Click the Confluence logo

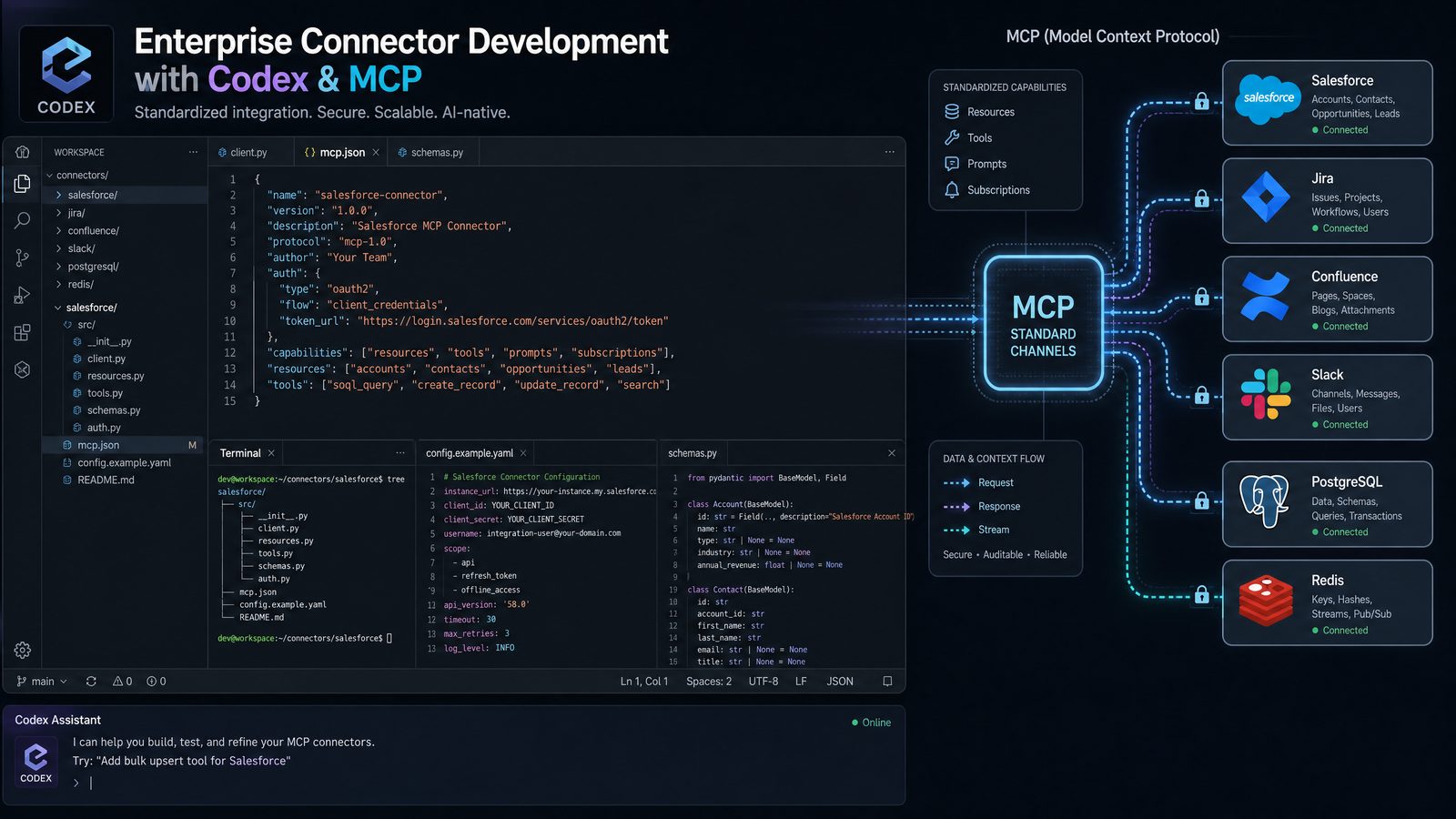[1266, 297]
